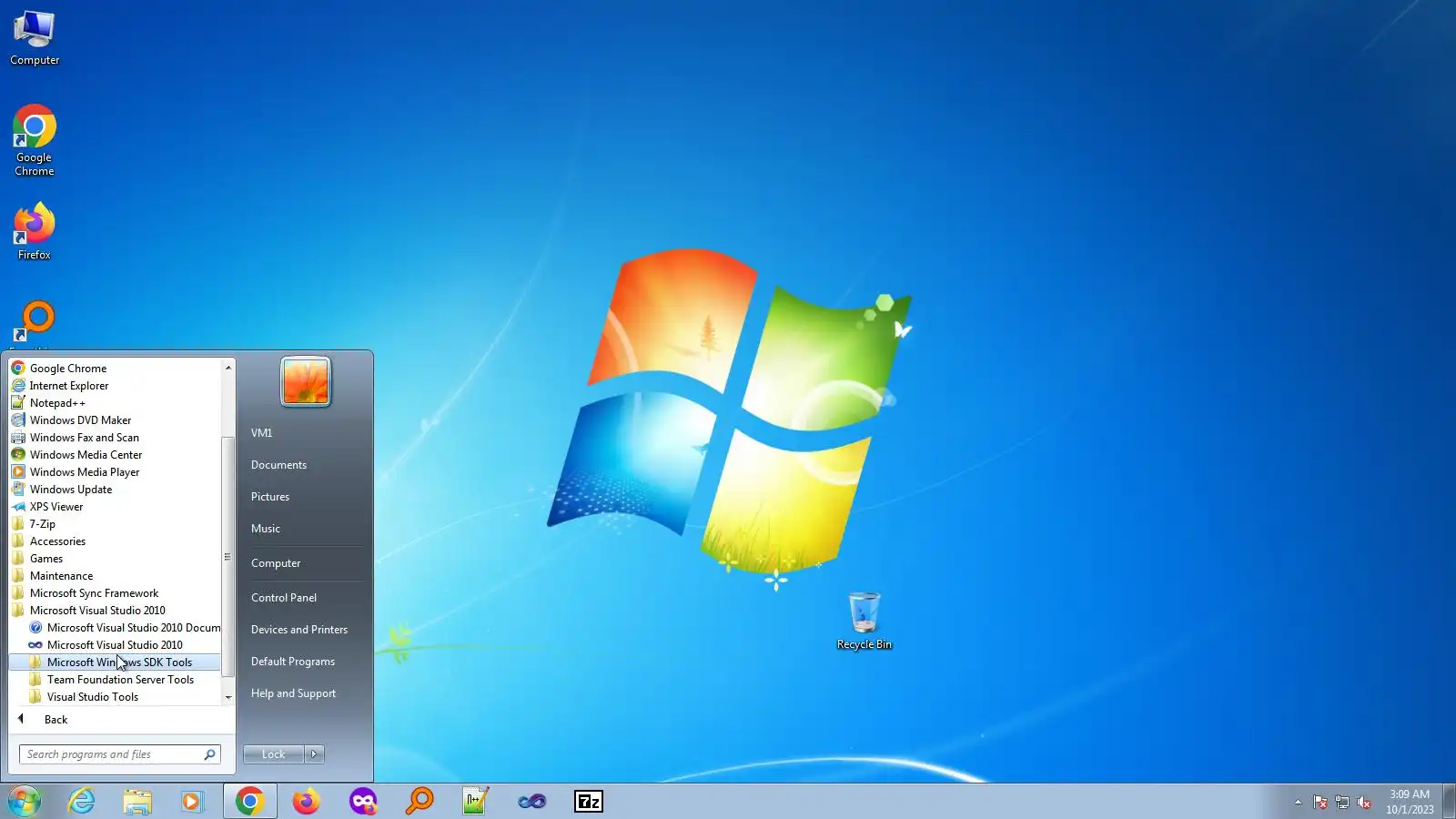1456x819 pixels.
Task: Click the muted volume tray icon
Action: point(1364,803)
